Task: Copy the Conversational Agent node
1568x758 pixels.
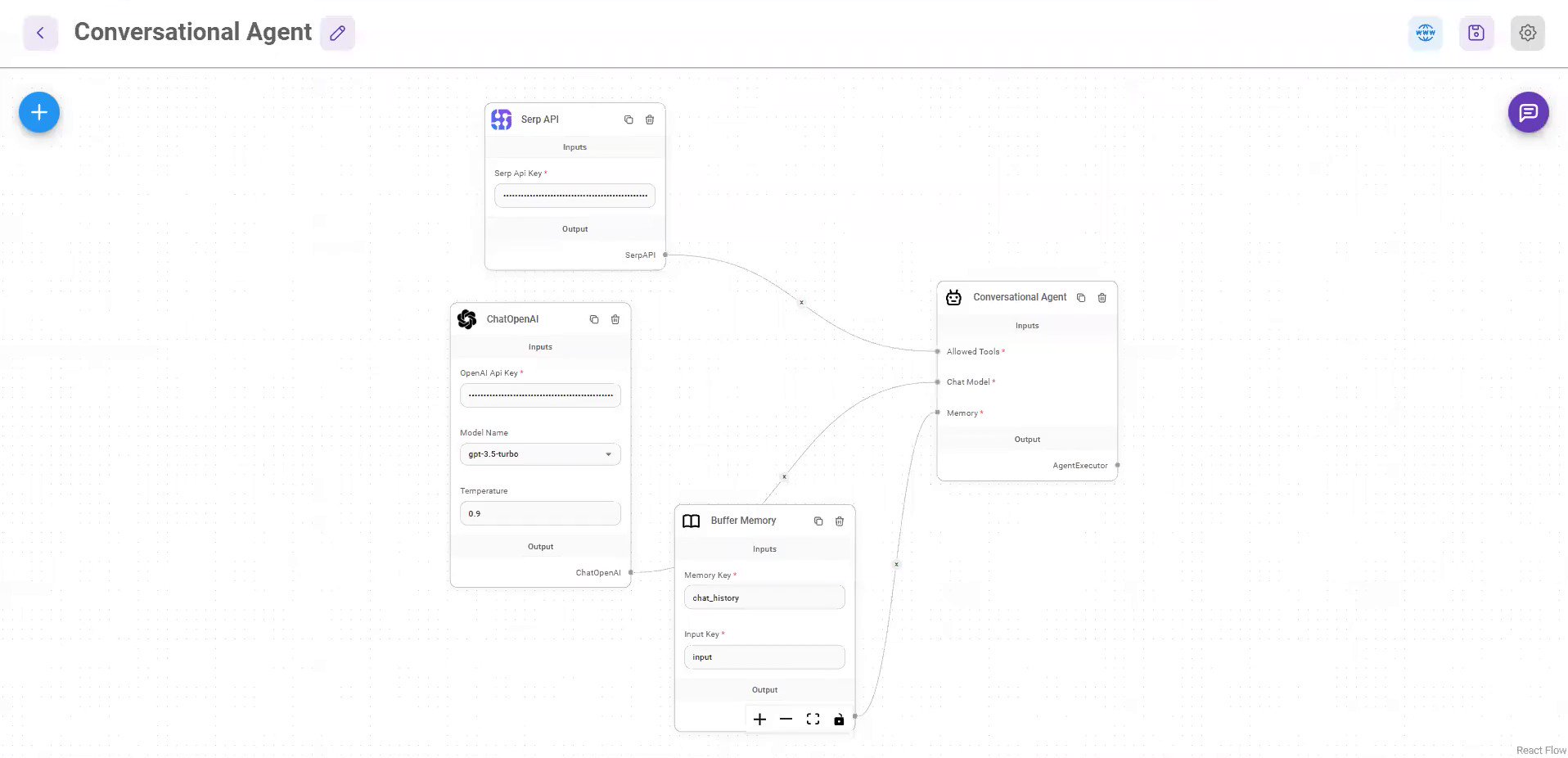Action: tap(1081, 297)
